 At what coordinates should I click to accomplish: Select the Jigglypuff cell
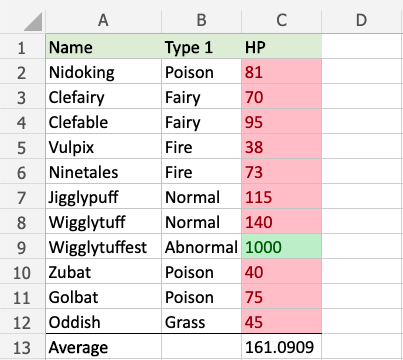coord(104,197)
